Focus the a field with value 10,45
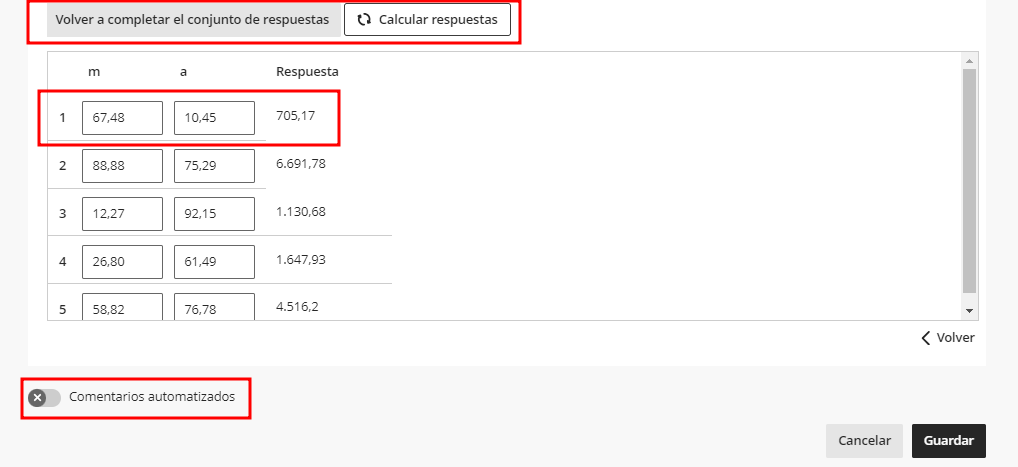This screenshot has width=1018, height=467. coord(214,118)
